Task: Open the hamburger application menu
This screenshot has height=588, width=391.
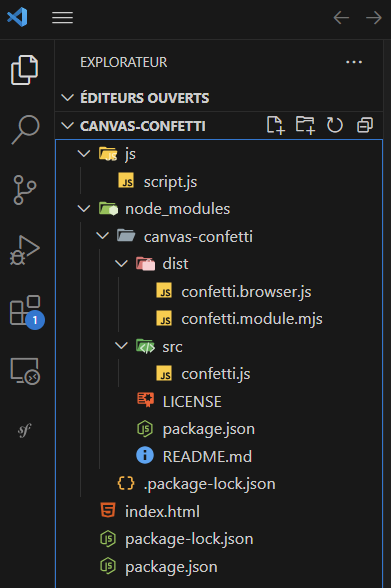Action: coord(62,17)
